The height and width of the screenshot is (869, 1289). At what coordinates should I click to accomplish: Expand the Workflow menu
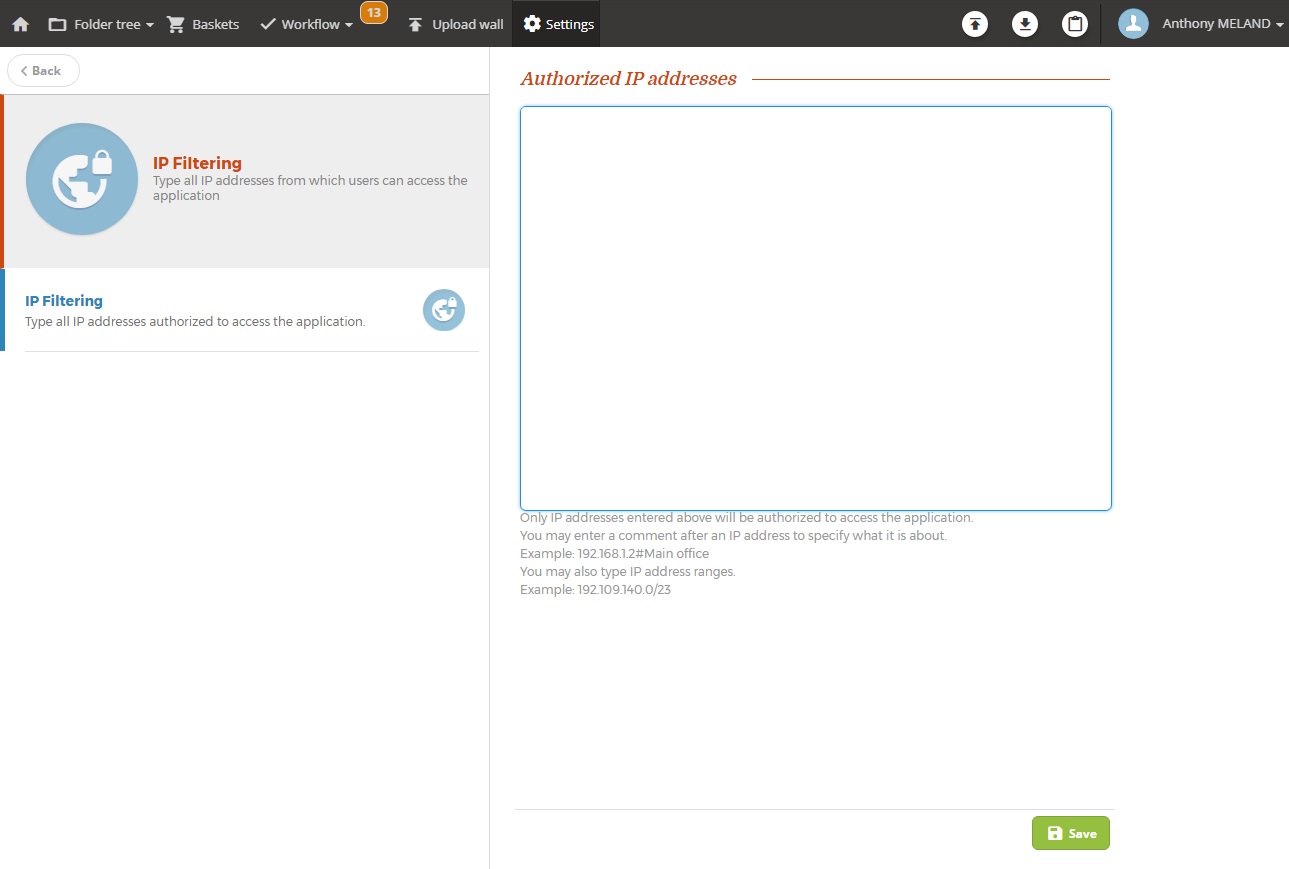click(307, 24)
